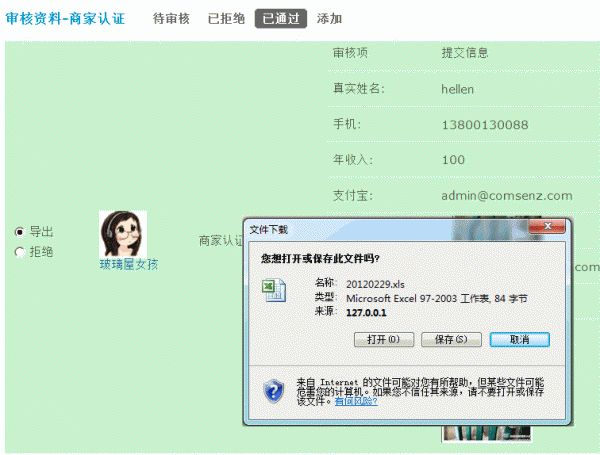600x455 pixels.
Task: Click the Excel file icon in download dialog
Action: pyautogui.click(x=272, y=289)
